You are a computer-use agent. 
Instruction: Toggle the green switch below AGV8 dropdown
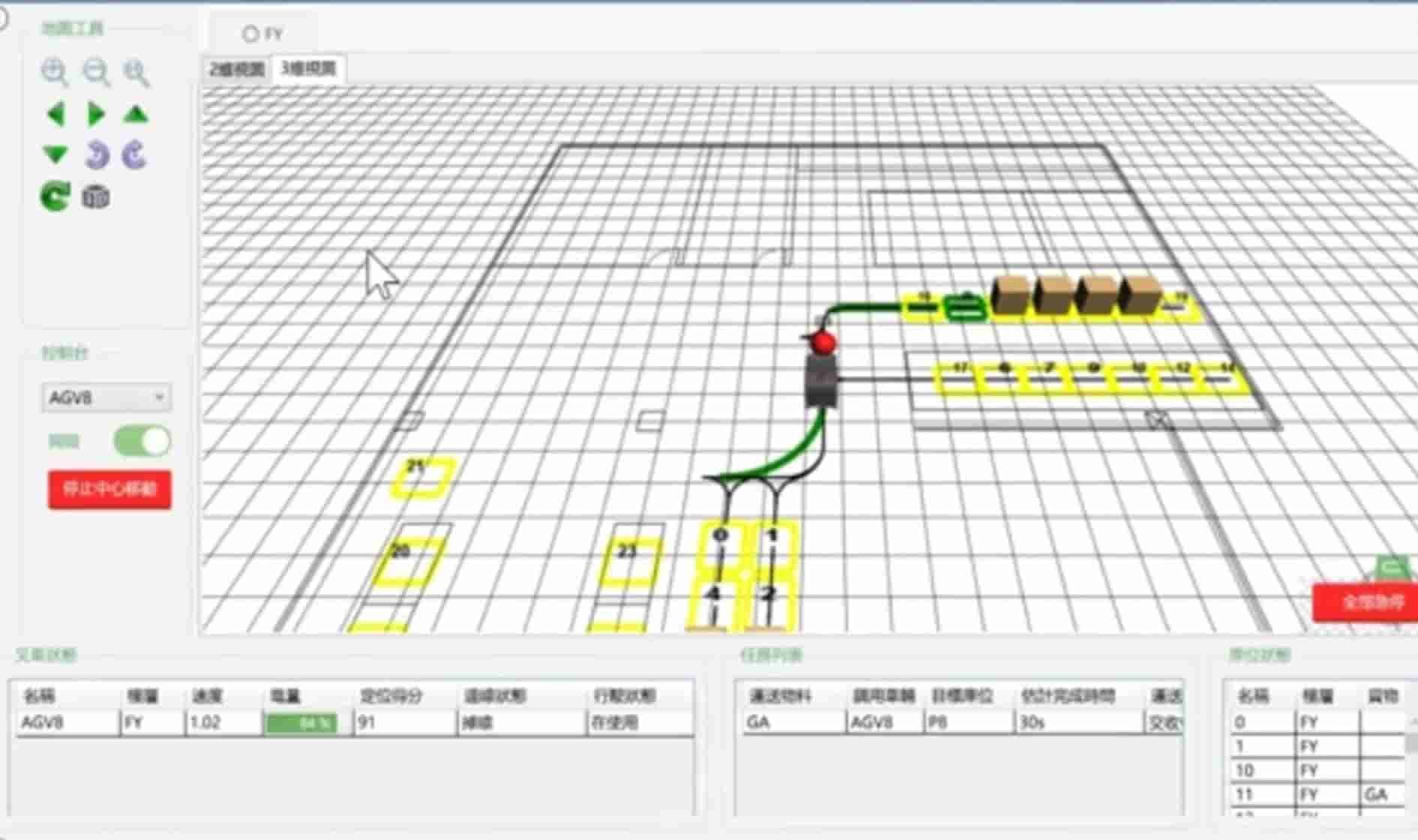pyautogui.click(x=142, y=441)
